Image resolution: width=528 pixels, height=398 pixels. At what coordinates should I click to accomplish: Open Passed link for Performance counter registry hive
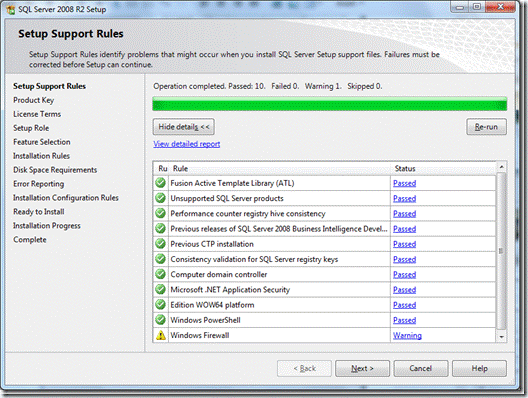point(404,213)
